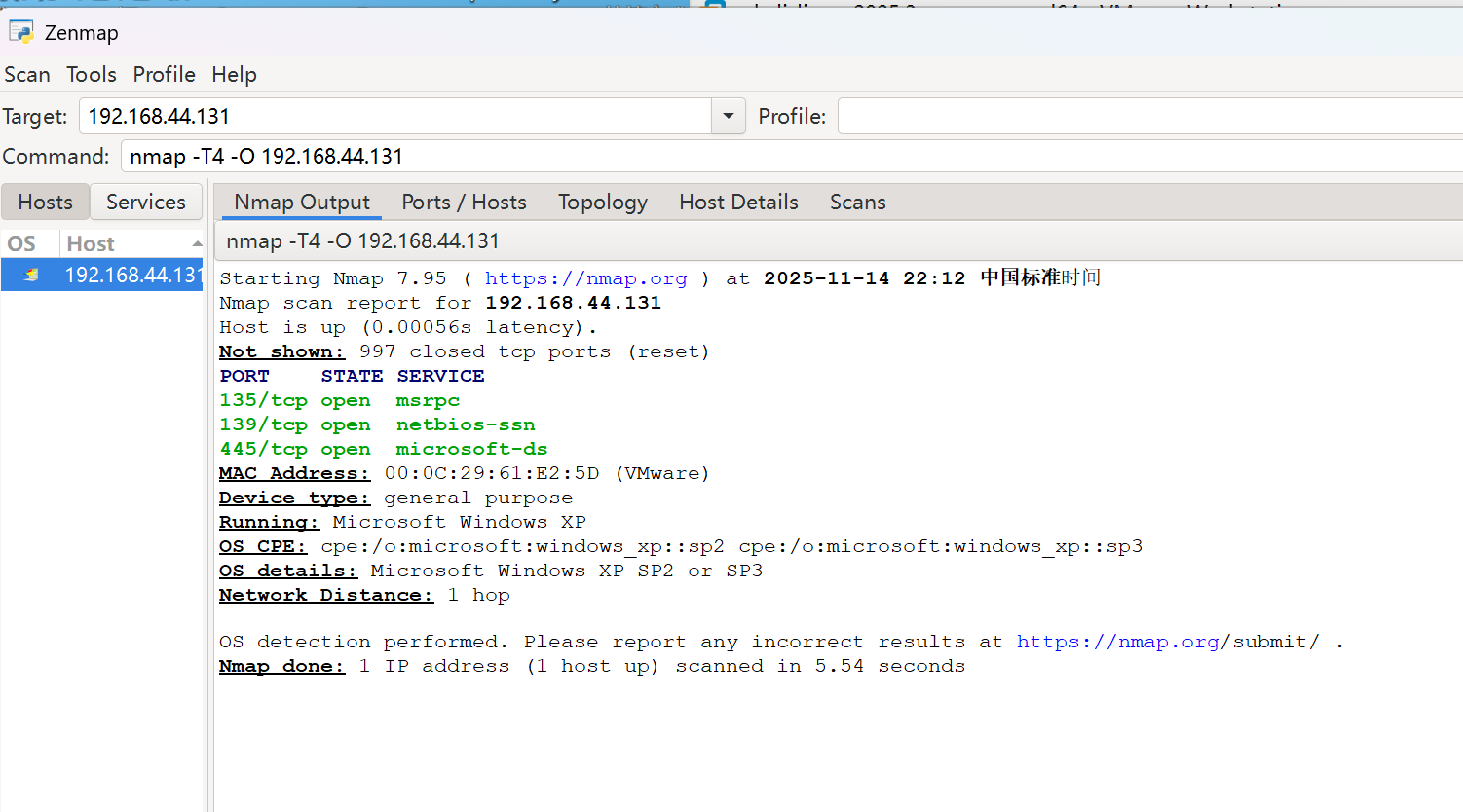Switch to the Nmap Output tab
This screenshot has width=1463, height=812.
point(302,202)
